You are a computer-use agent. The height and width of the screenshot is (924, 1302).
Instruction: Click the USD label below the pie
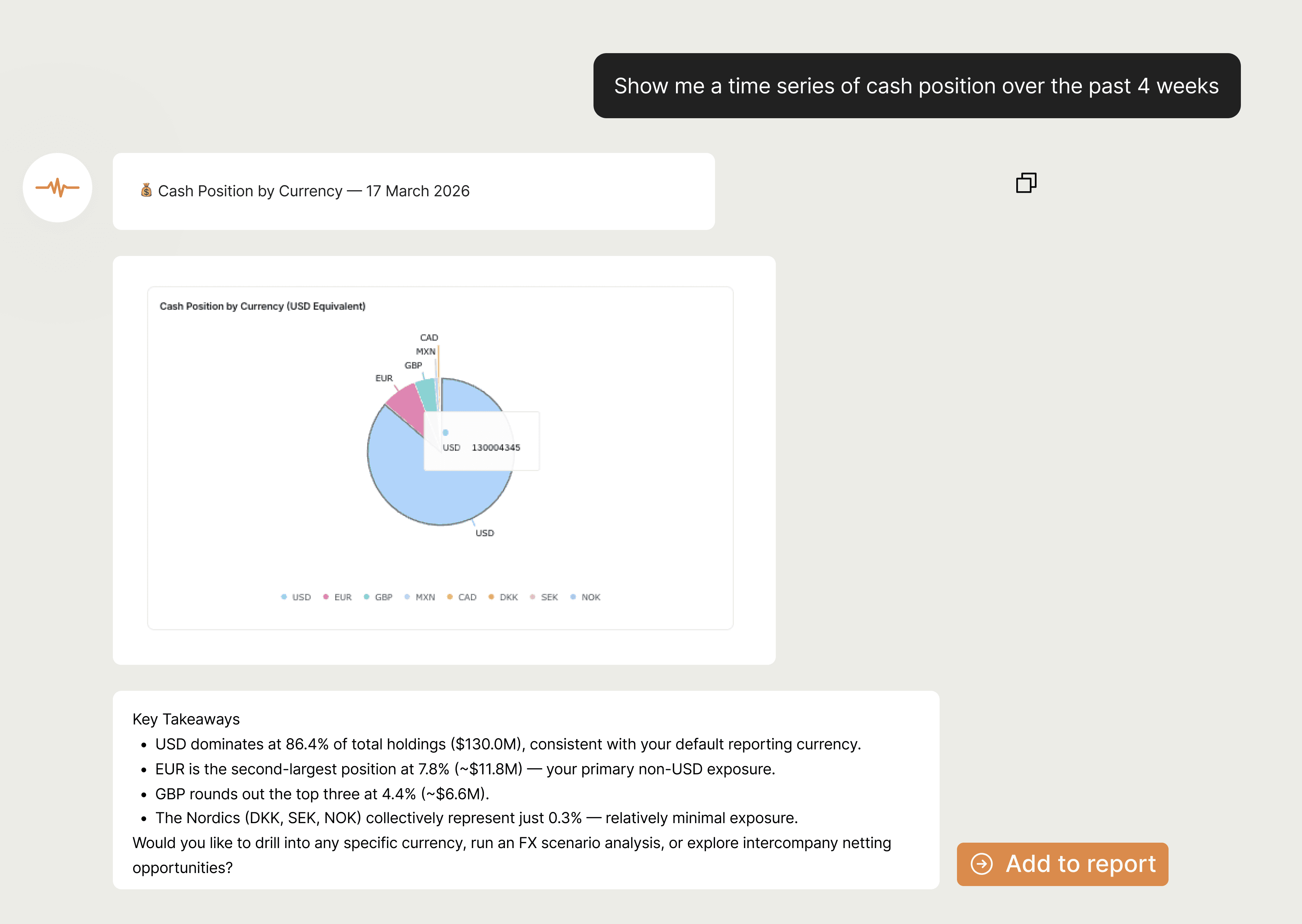[x=485, y=533]
